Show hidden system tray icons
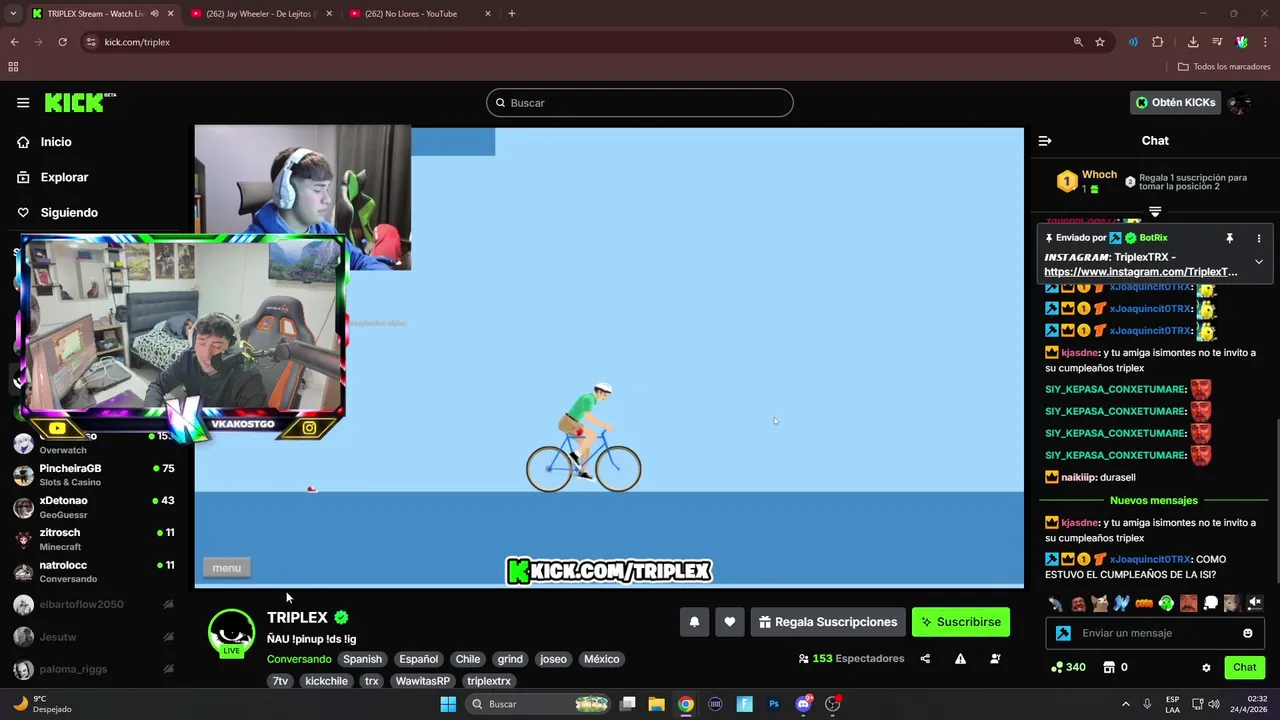The image size is (1280, 720). tap(1125, 704)
